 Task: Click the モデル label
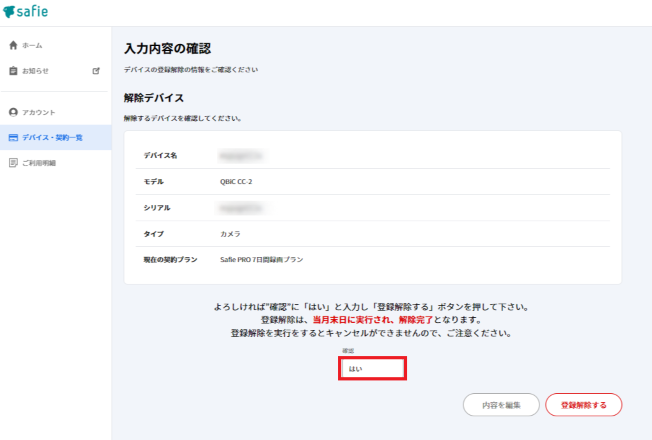[x=153, y=182]
